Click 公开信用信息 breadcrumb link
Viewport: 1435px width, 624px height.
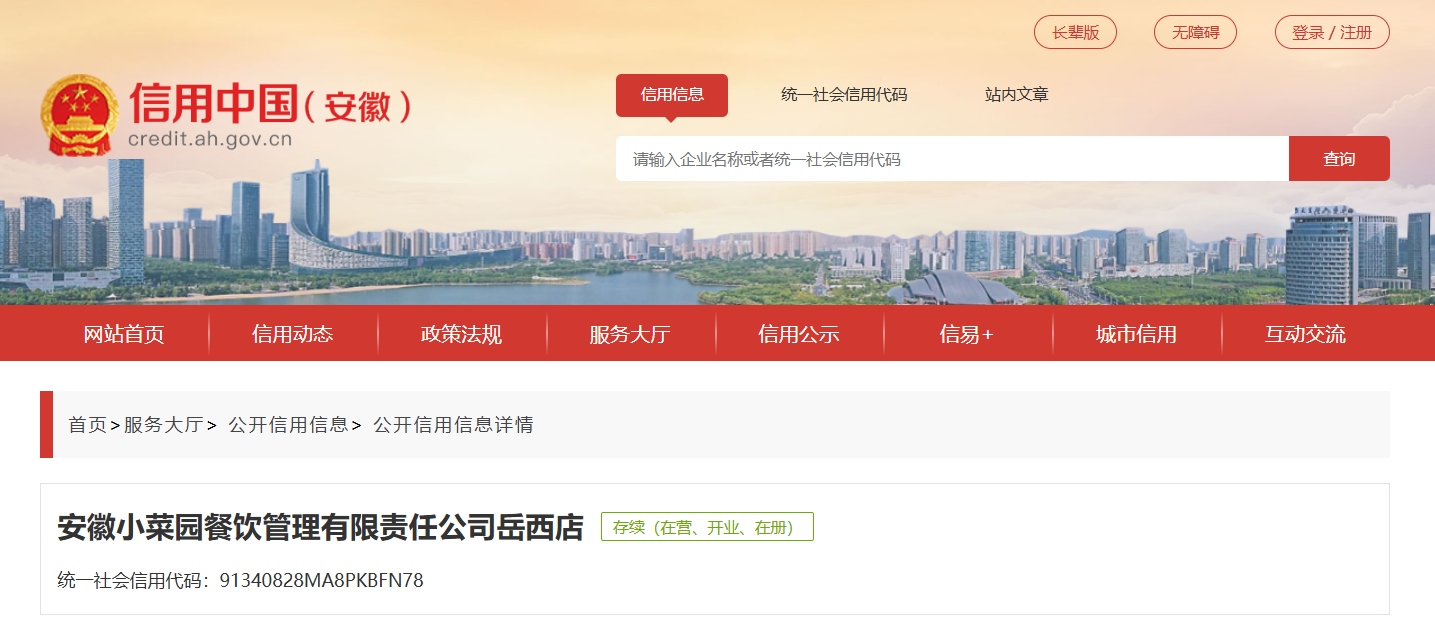(288, 425)
